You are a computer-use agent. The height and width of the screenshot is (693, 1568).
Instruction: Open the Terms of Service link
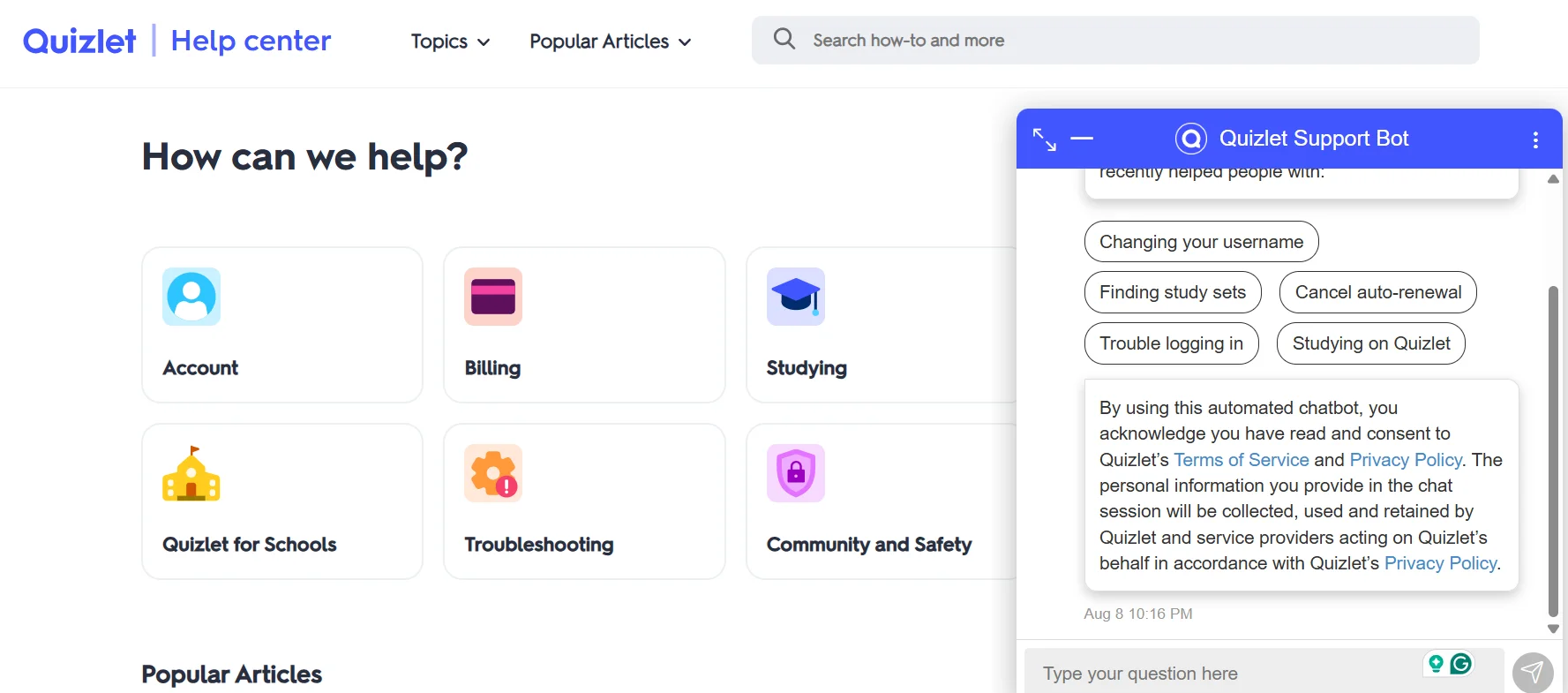pyautogui.click(x=1241, y=460)
